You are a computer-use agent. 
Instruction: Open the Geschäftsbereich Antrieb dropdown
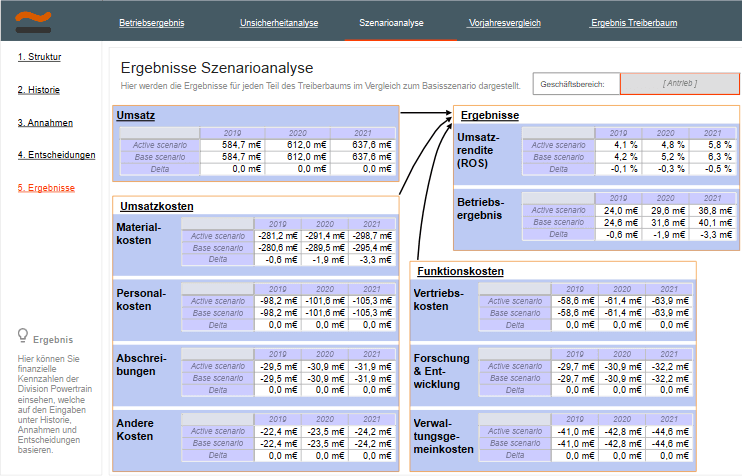[x=680, y=84]
